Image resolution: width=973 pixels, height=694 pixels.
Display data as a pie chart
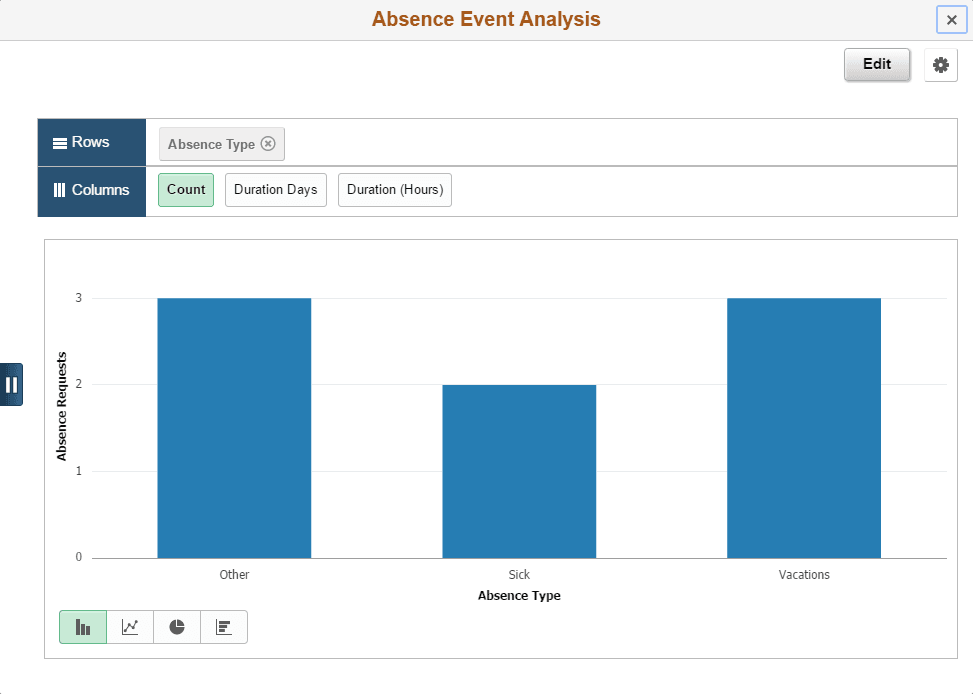click(x=176, y=627)
